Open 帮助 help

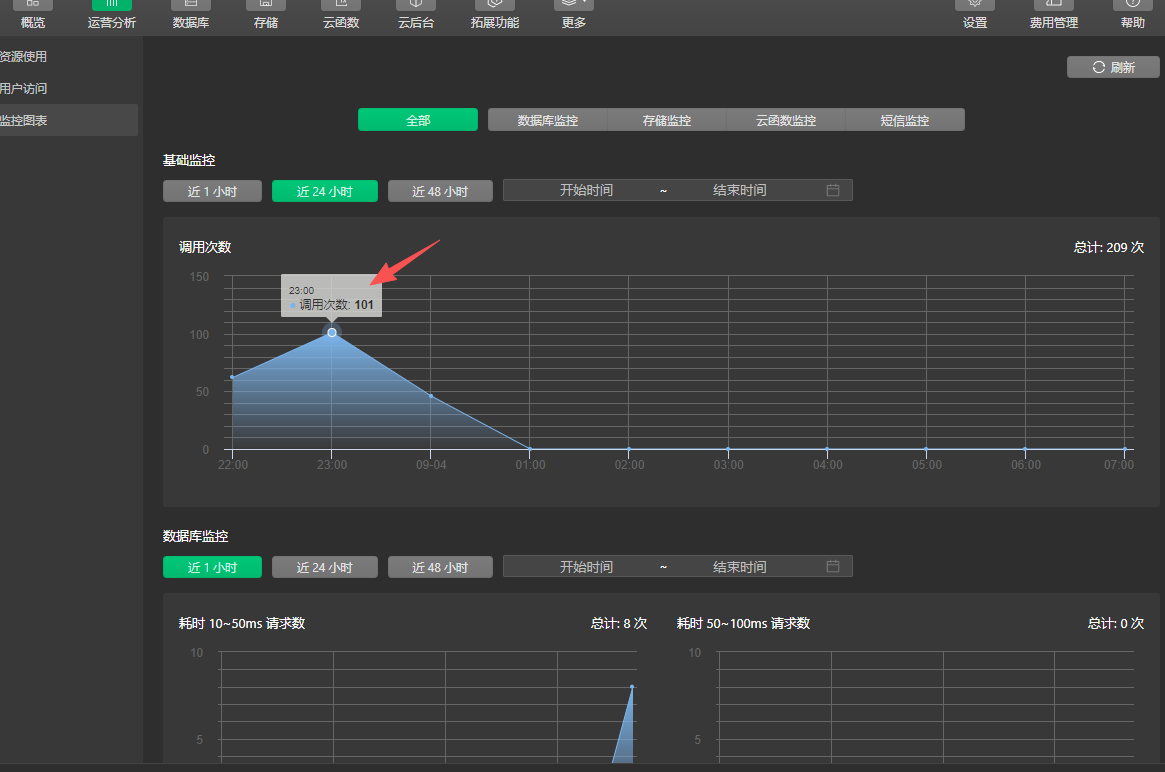point(1132,15)
